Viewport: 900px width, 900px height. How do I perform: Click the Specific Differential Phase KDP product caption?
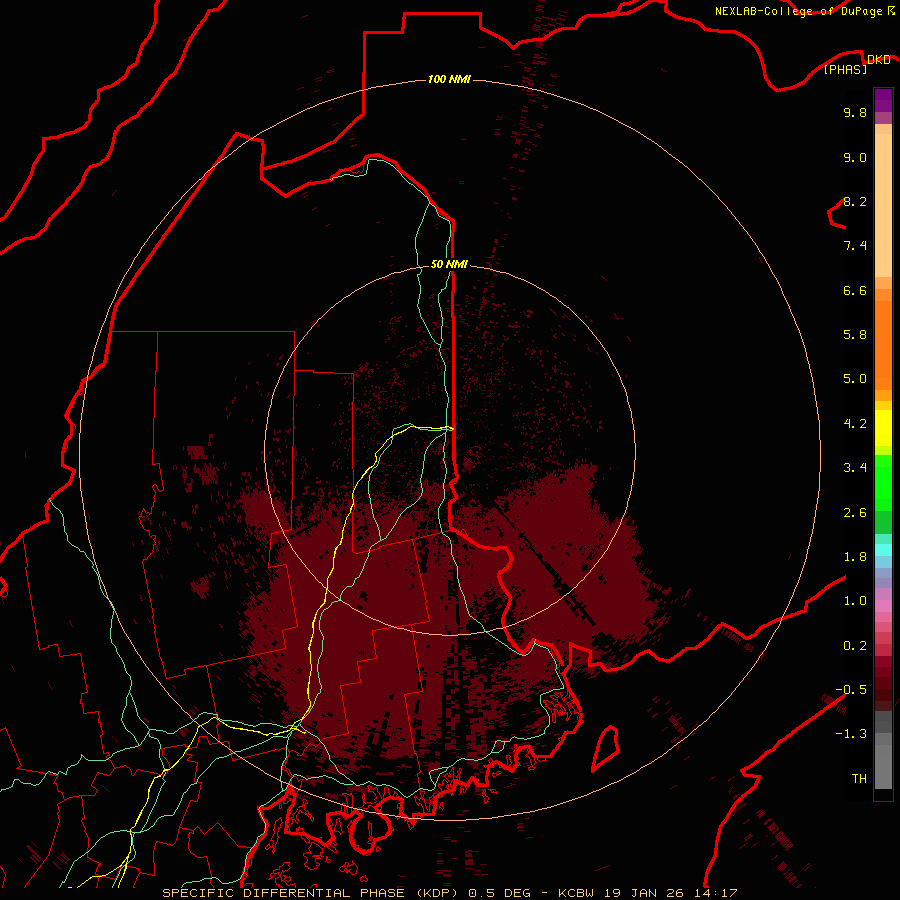pos(449,893)
